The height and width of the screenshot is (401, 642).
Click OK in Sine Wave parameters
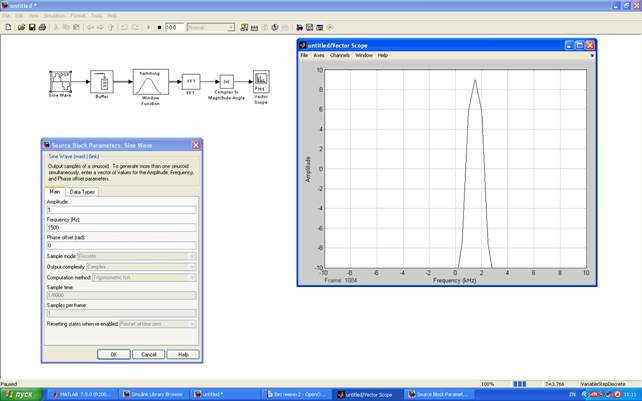[114, 354]
